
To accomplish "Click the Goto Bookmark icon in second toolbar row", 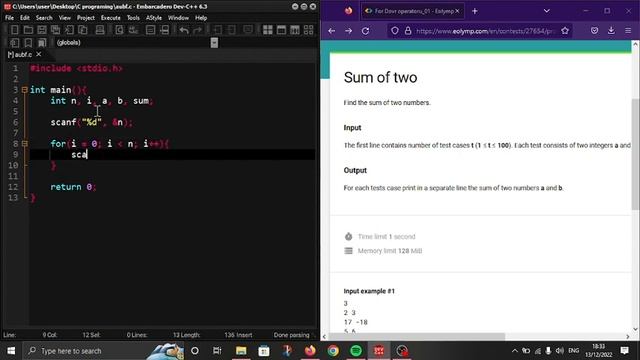I will [42, 43].
